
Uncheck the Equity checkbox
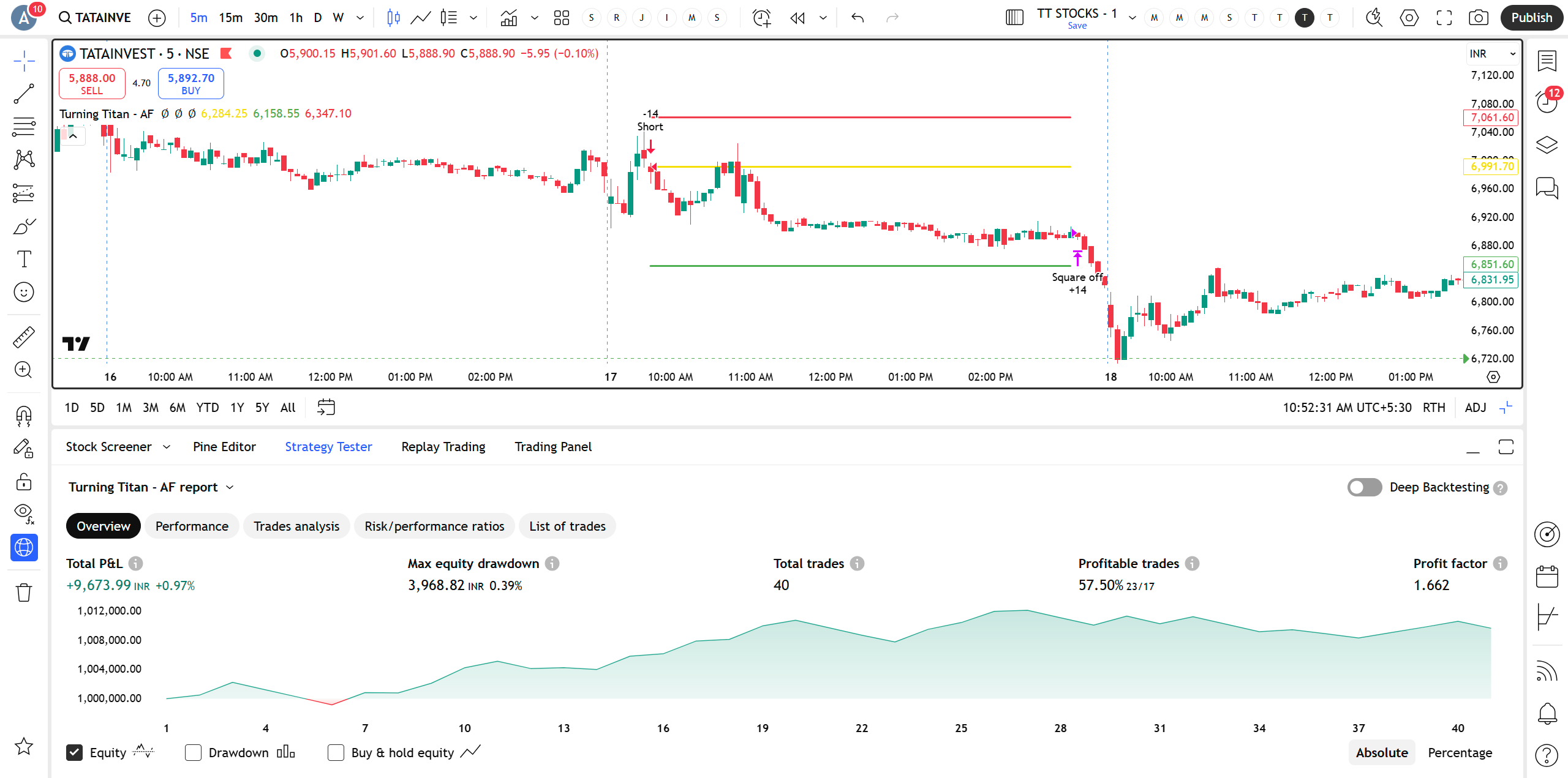(x=74, y=752)
